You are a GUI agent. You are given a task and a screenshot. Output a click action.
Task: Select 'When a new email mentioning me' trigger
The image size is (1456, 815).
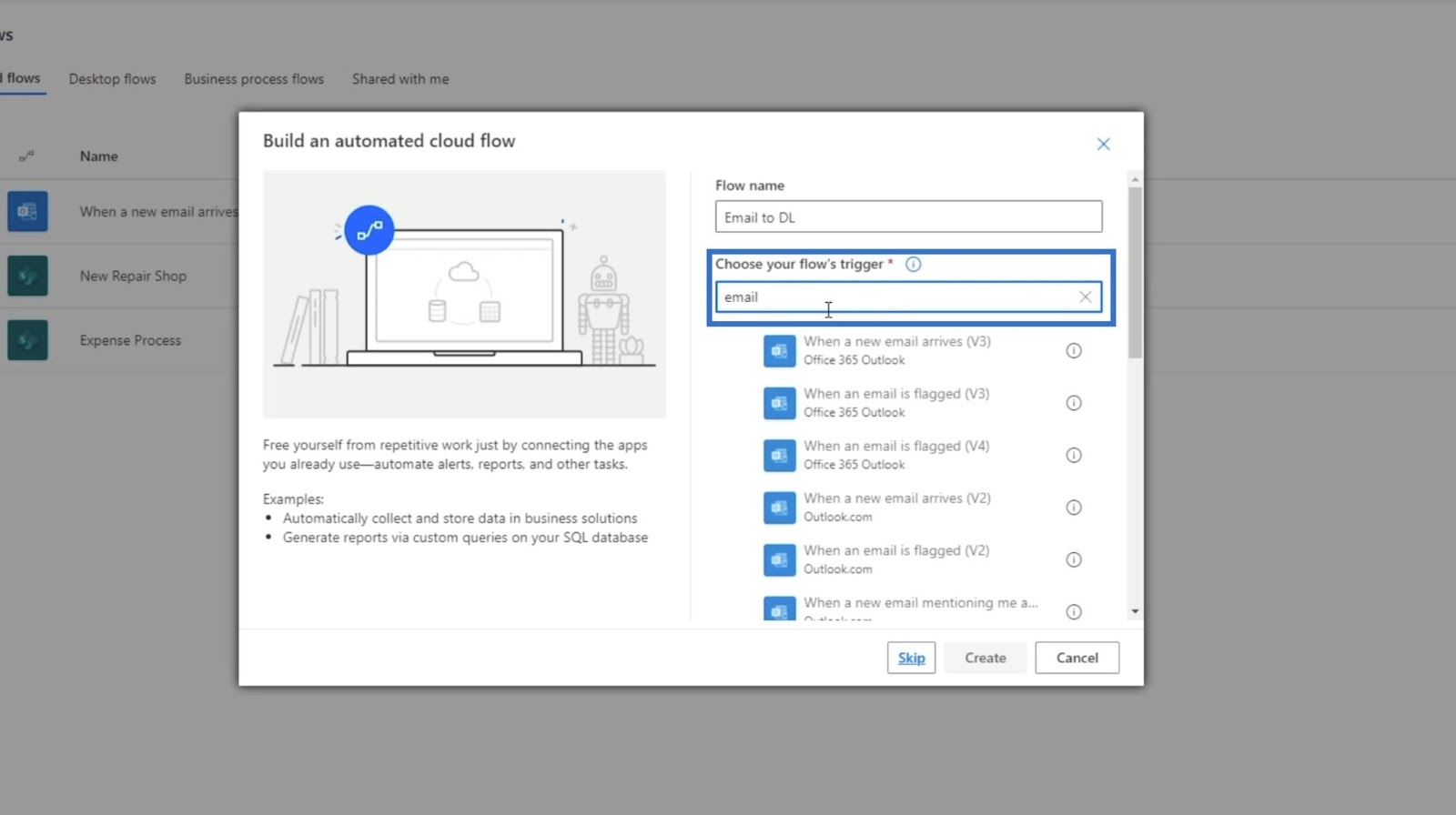tap(922, 609)
